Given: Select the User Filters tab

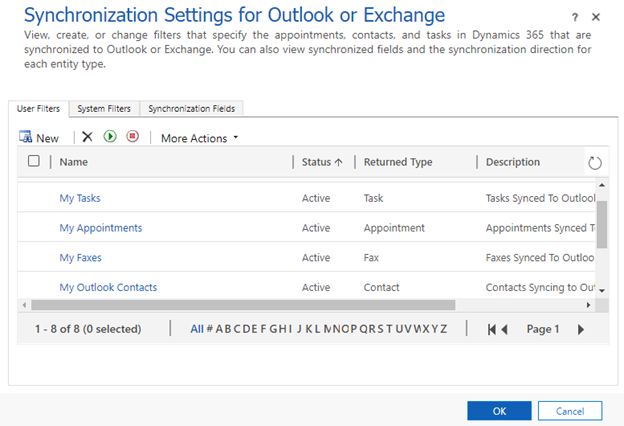Looking at the screenshot, I should pyautogui.click(x=38, y=109).
